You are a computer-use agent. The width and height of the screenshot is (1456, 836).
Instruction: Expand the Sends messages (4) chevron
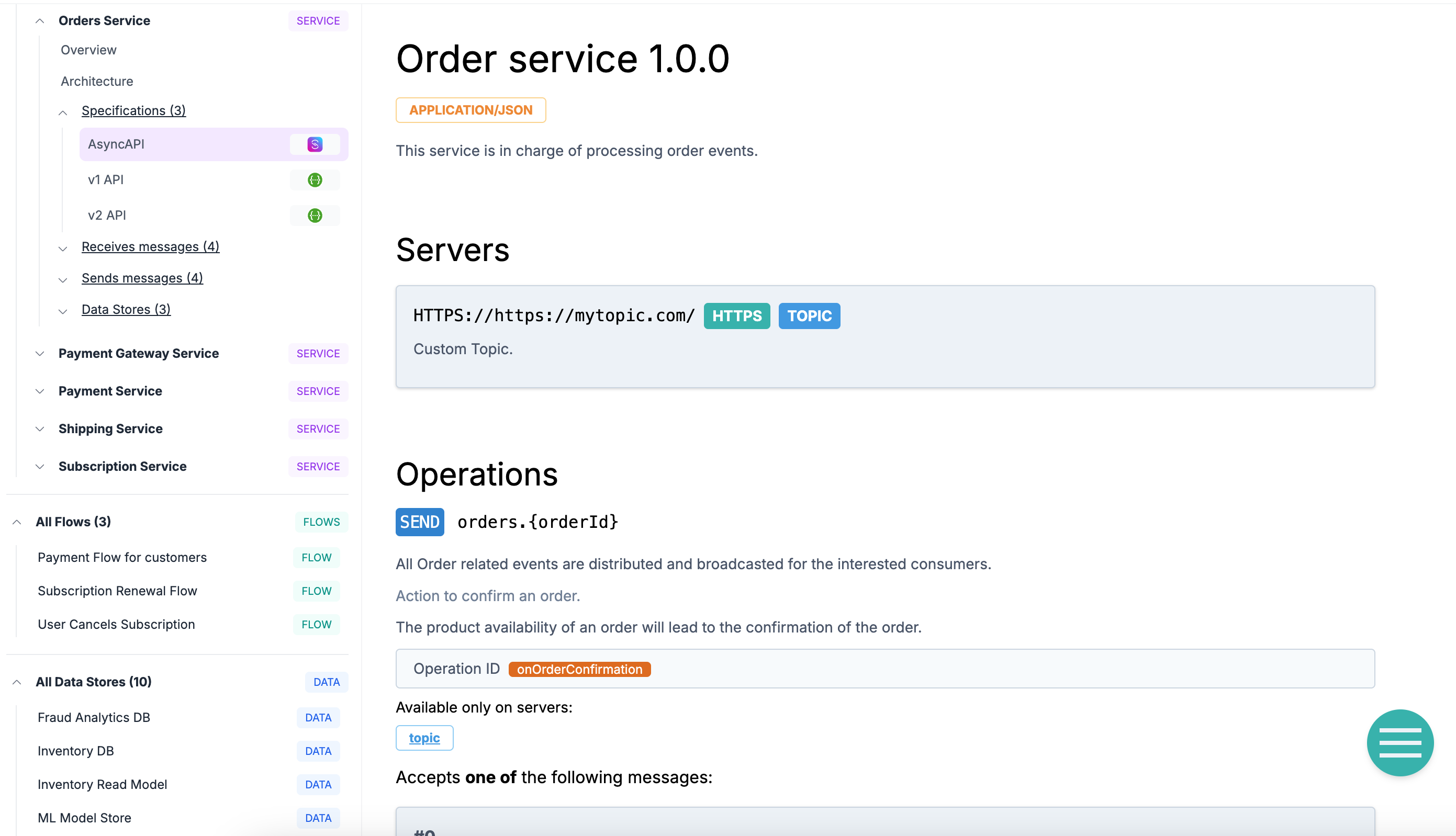[x=63, y=280]
